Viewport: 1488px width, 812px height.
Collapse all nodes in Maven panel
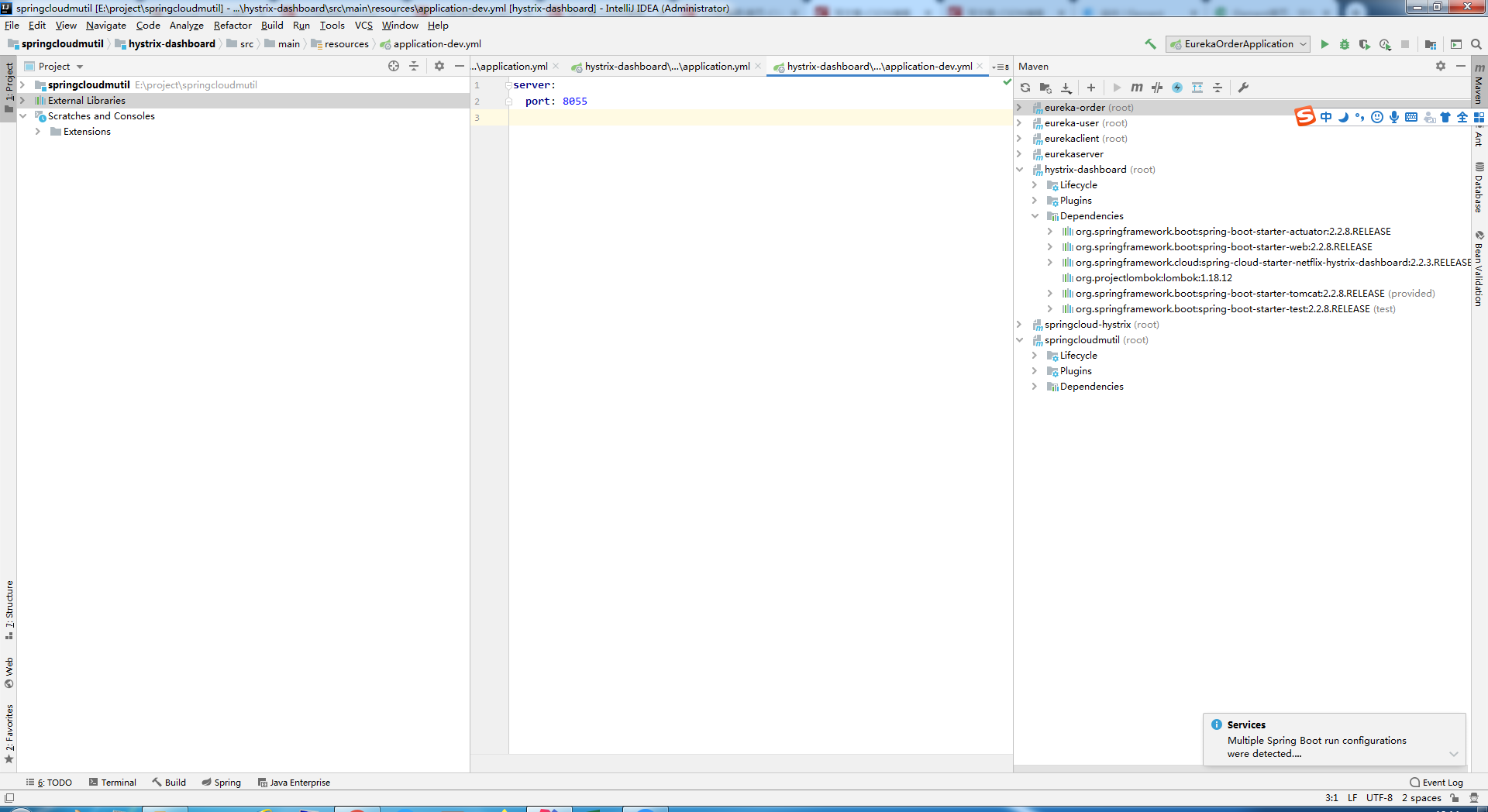click(1218, 88)
